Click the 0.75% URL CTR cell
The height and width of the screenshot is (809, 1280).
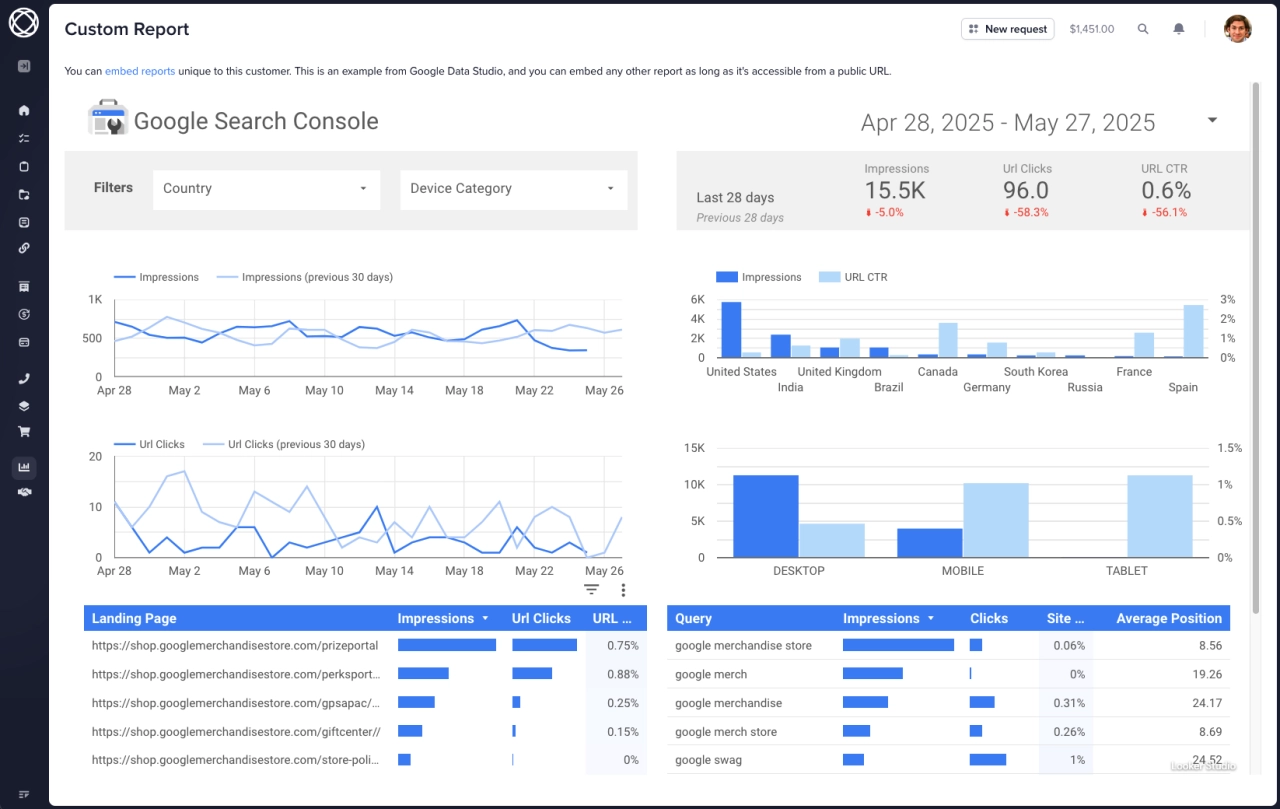(622, 646)
